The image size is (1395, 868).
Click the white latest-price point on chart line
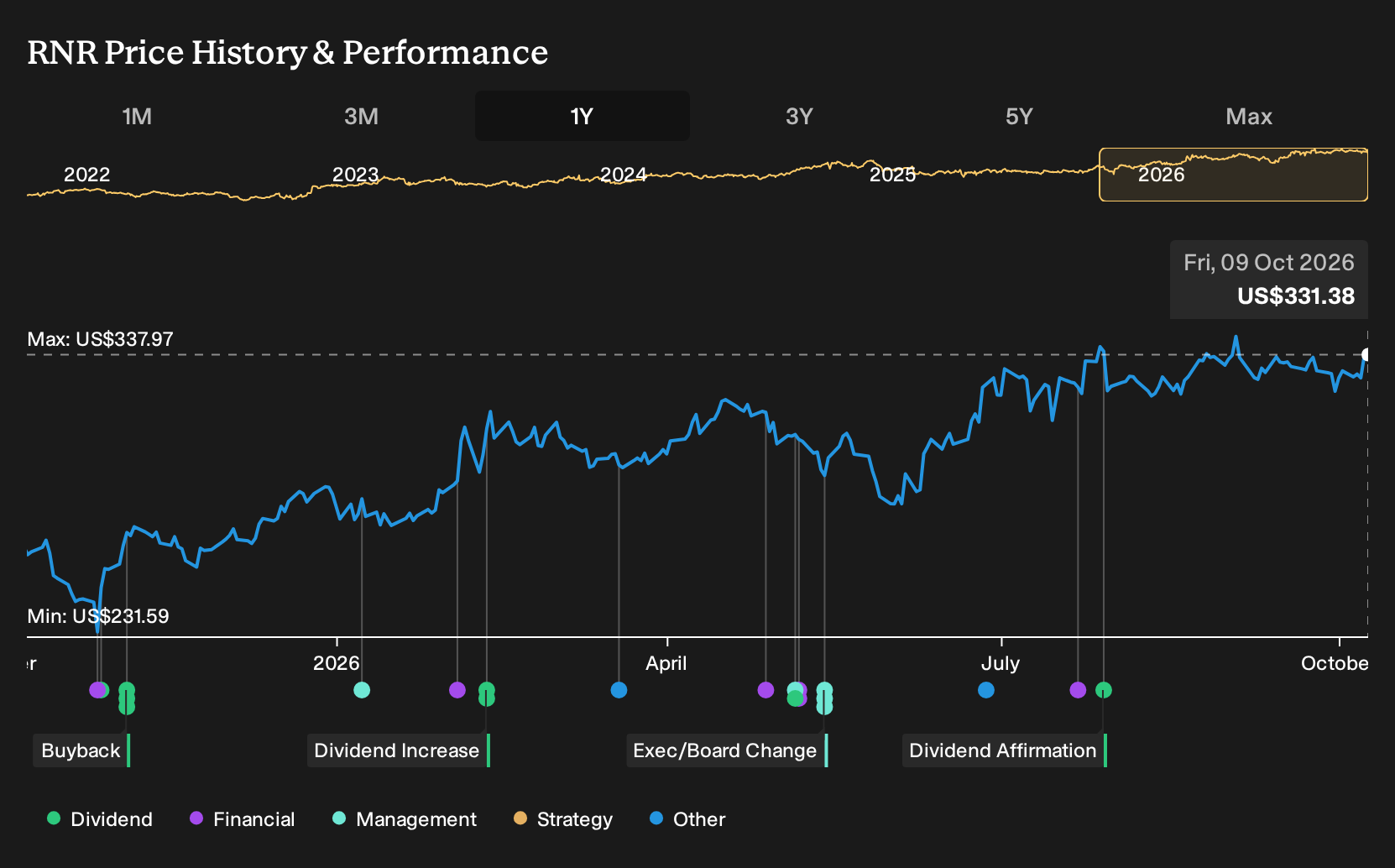tap(1366, 355)
